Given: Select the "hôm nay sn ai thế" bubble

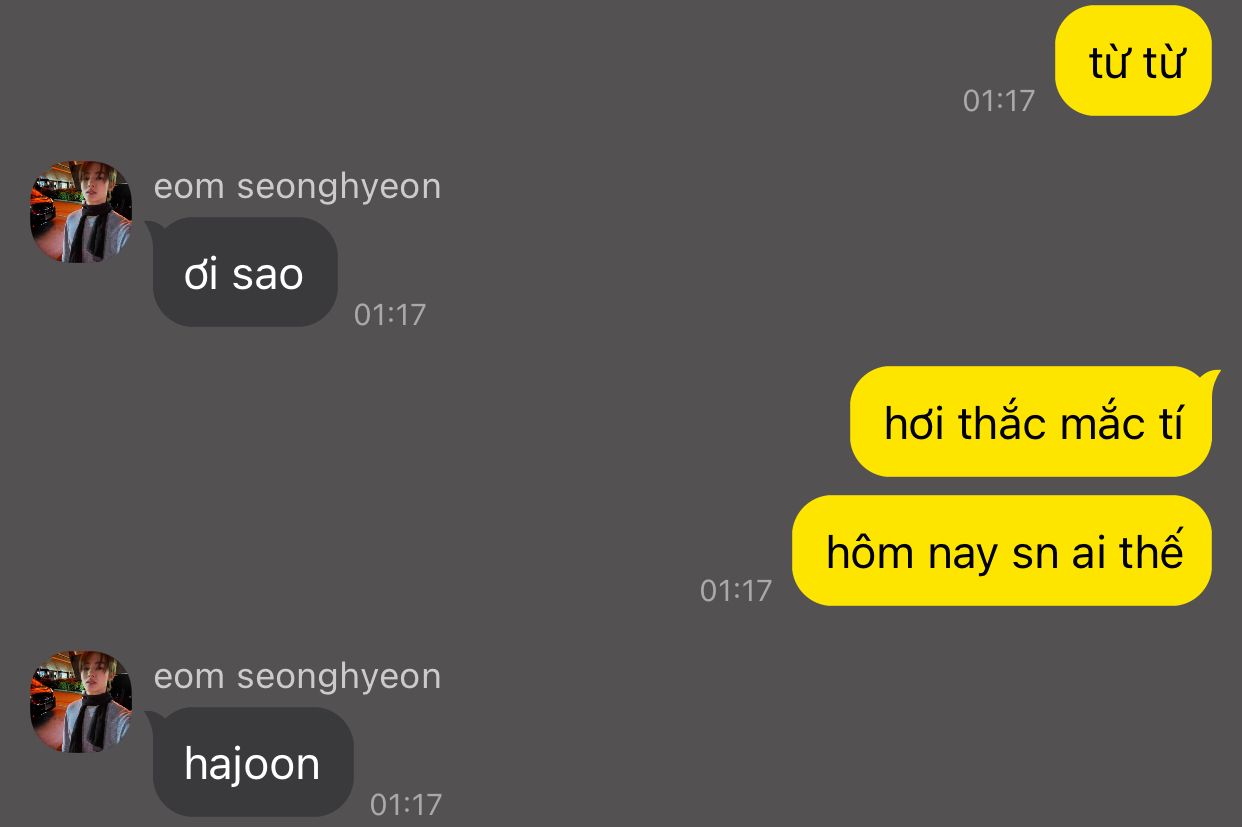Looking at the screenshot, I should click(x=1002, y=551).
